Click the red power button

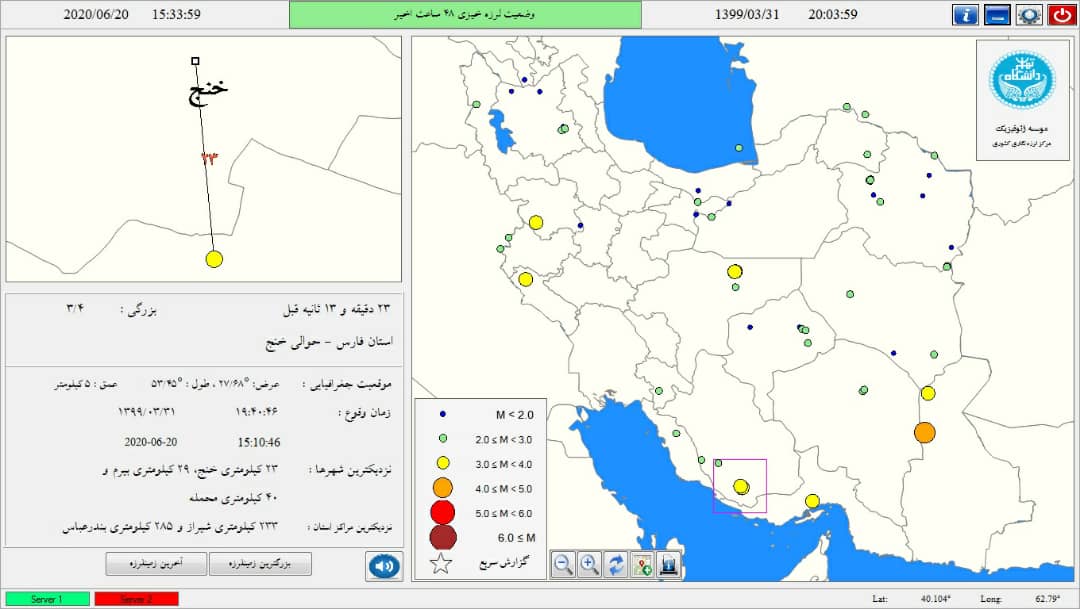1061,14
